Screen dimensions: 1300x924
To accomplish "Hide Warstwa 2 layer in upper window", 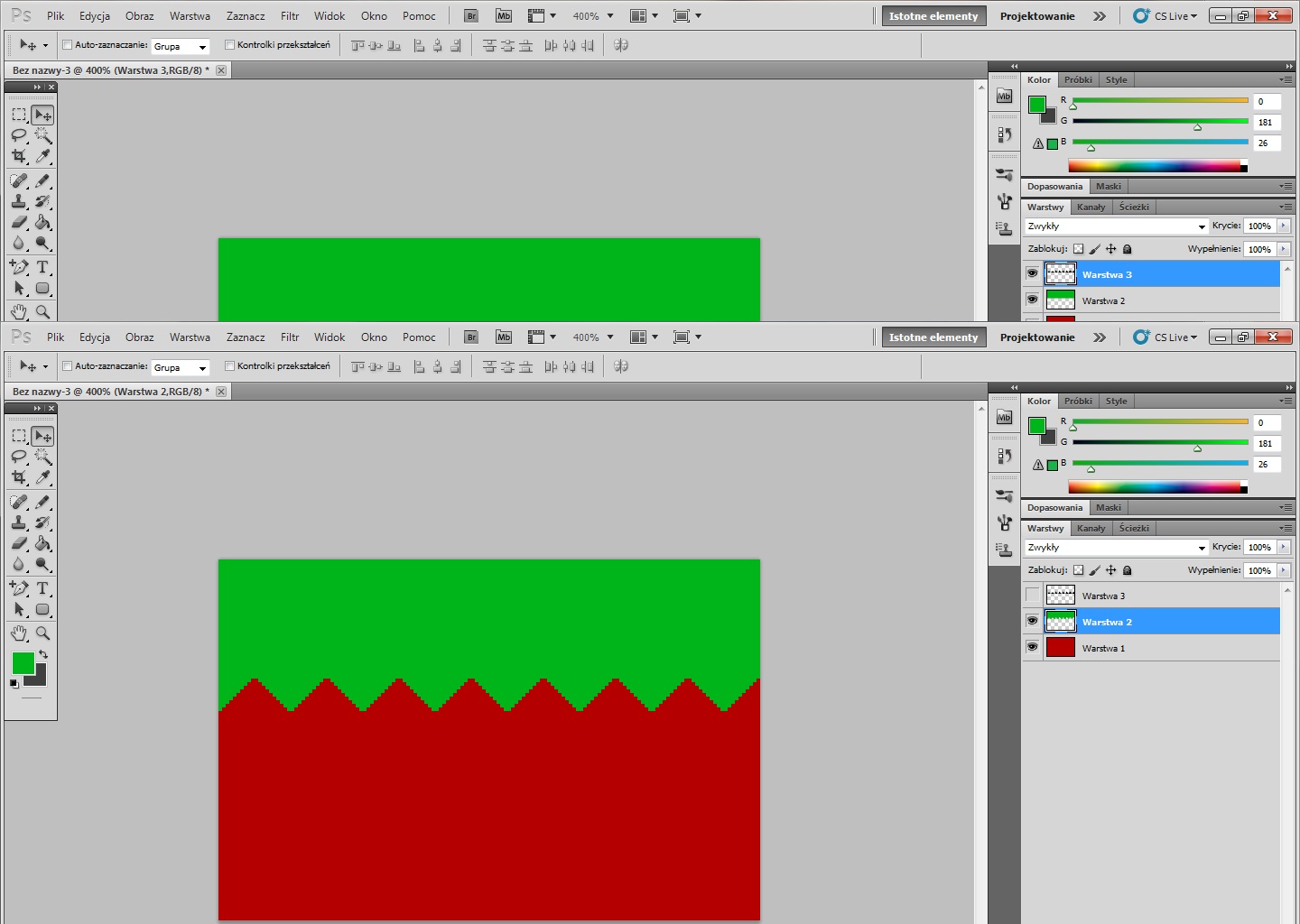I will tap(1033, 300).
